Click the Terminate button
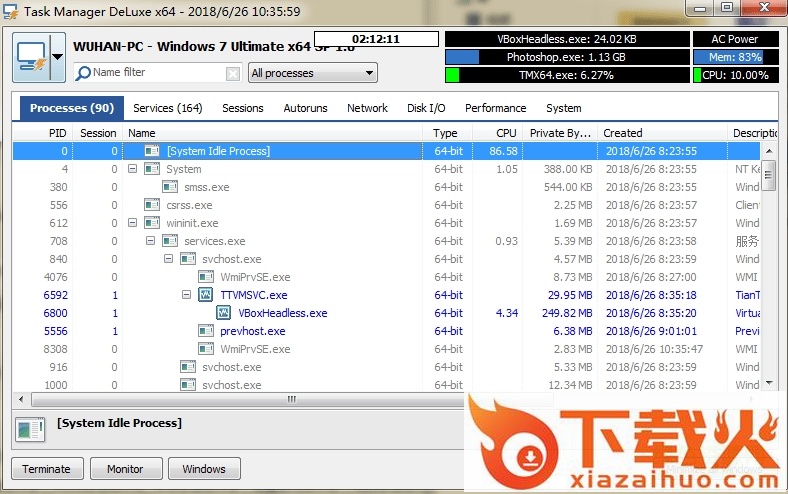The image size is (788, 494). (x=46, y=469)
